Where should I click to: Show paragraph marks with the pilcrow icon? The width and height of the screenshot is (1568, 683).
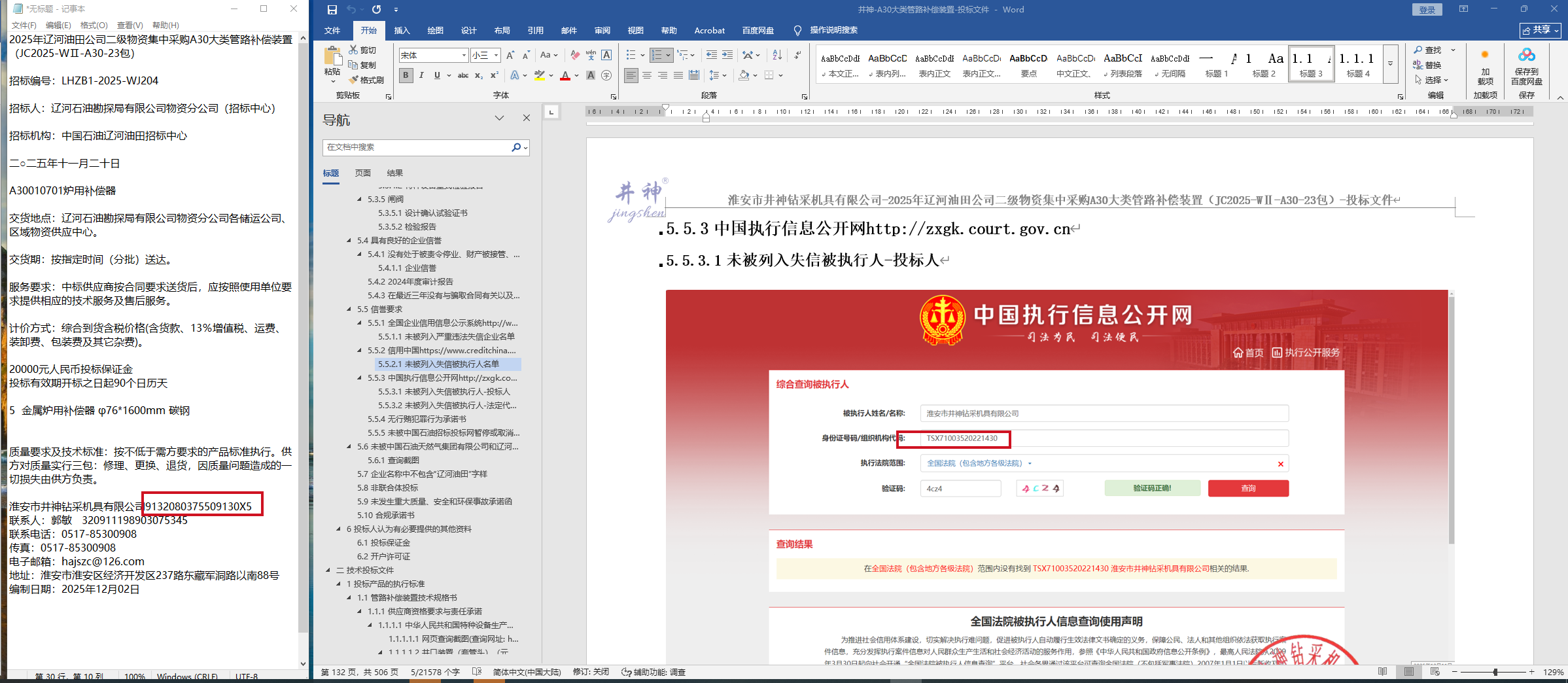pos(797,56)
